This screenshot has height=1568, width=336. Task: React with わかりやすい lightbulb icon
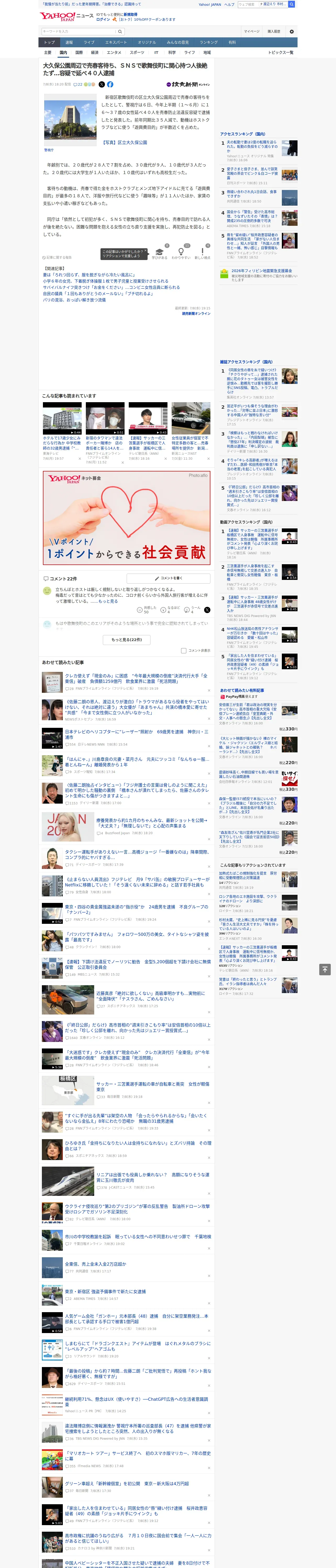coord(181,251)
